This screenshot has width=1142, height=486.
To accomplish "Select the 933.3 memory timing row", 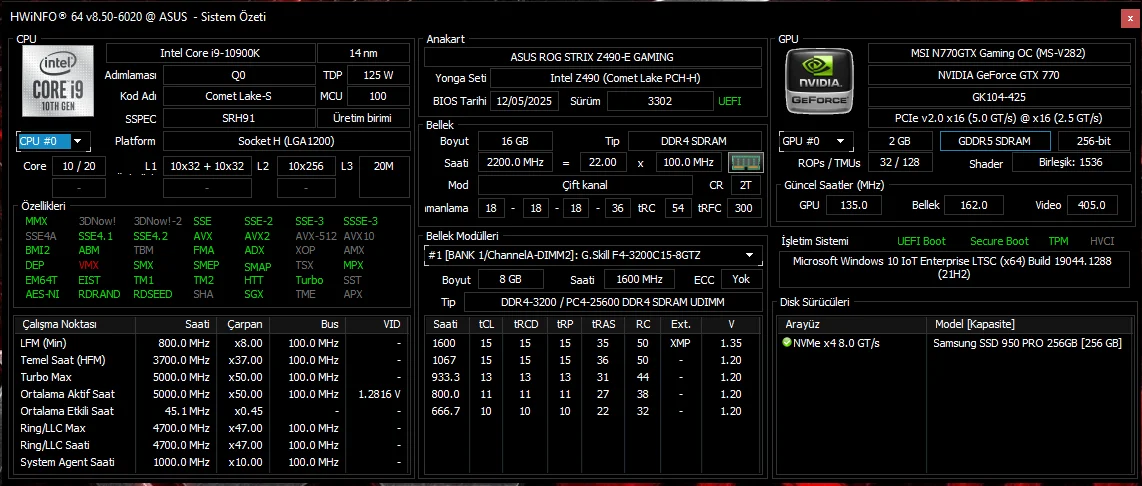I will click(x=594, y=377).
